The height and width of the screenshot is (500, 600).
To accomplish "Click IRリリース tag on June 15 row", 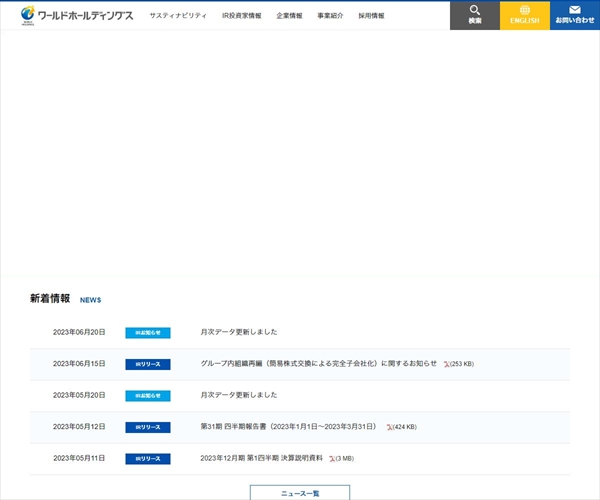I will 147,364.
